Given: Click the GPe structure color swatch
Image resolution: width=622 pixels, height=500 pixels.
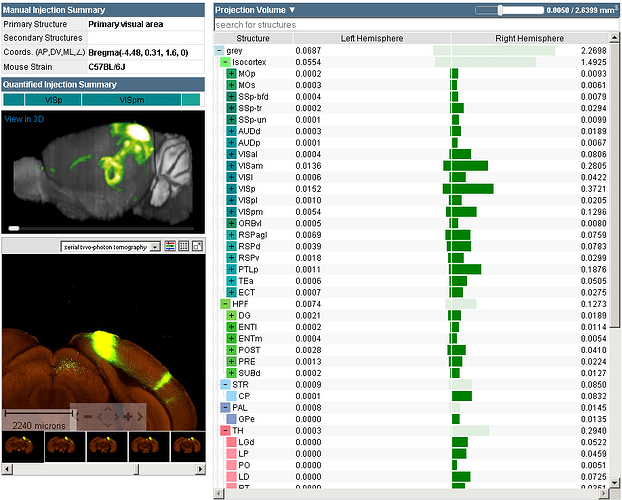Looking at the screenshot, I should coord(231,419).
